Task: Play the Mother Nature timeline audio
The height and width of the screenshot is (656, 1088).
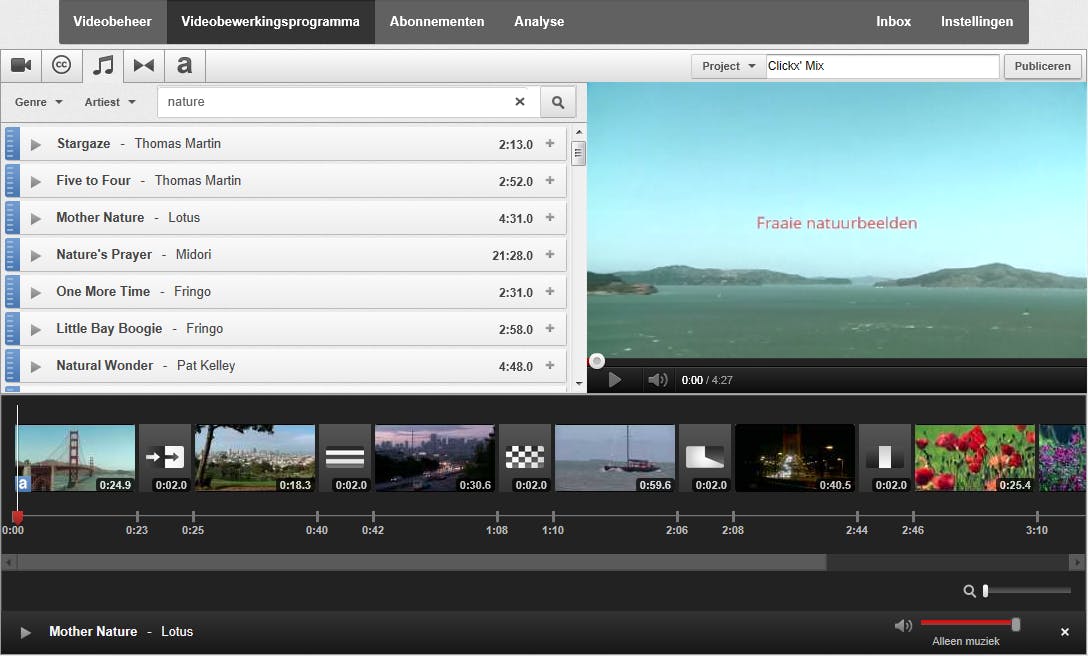Action: coord(26,632)
